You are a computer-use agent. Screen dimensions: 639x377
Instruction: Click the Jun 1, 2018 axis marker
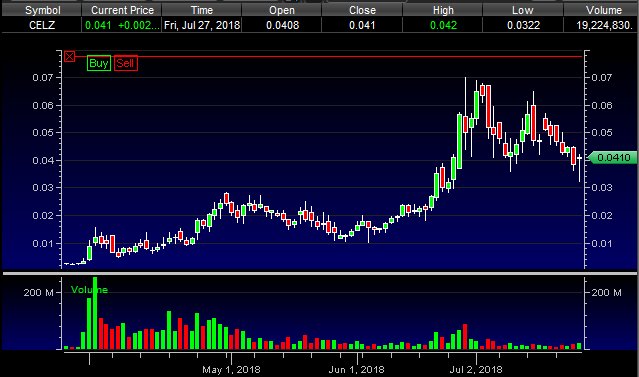coord(357,370)
